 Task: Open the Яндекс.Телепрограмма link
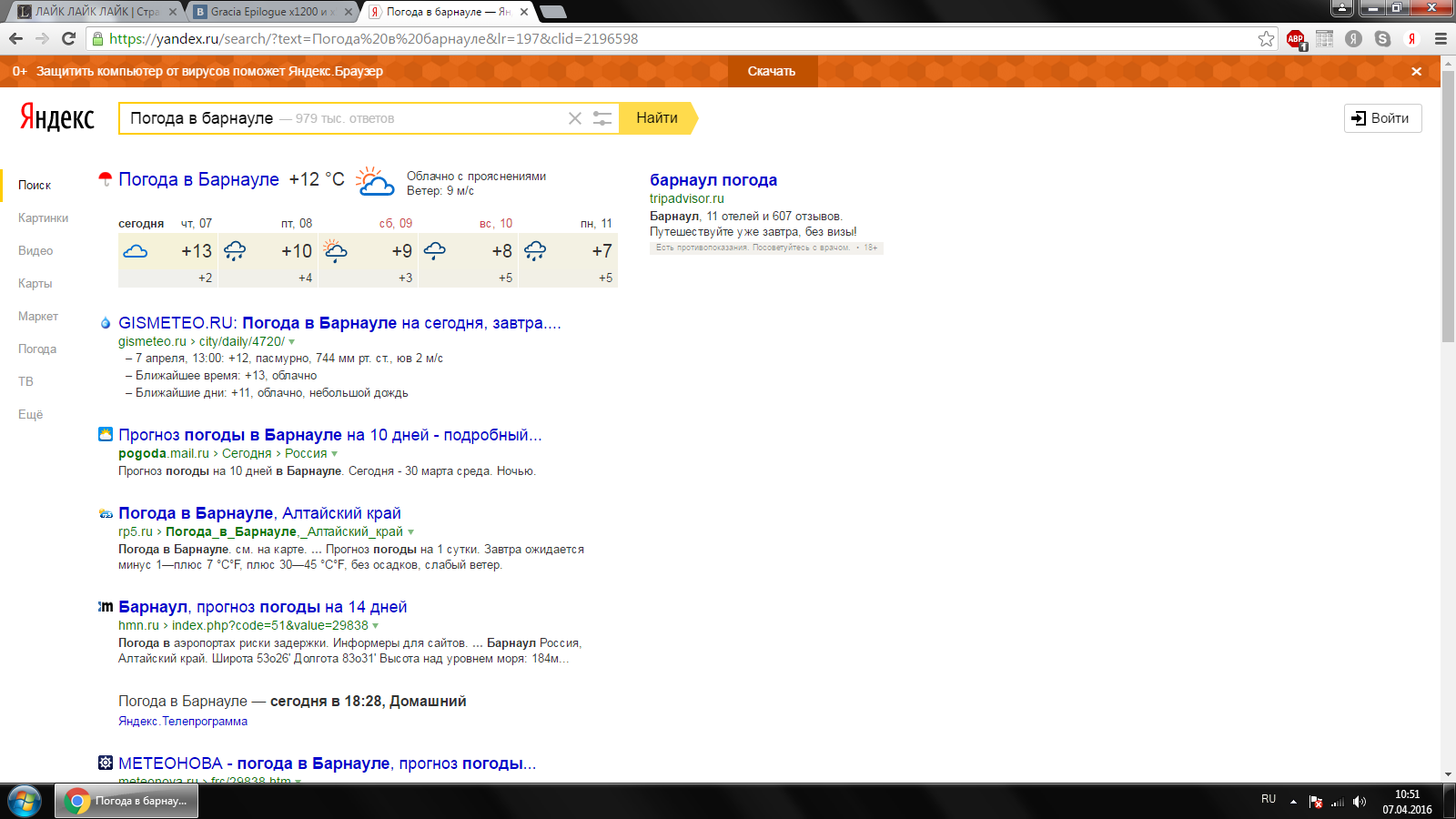coord(183,722)
